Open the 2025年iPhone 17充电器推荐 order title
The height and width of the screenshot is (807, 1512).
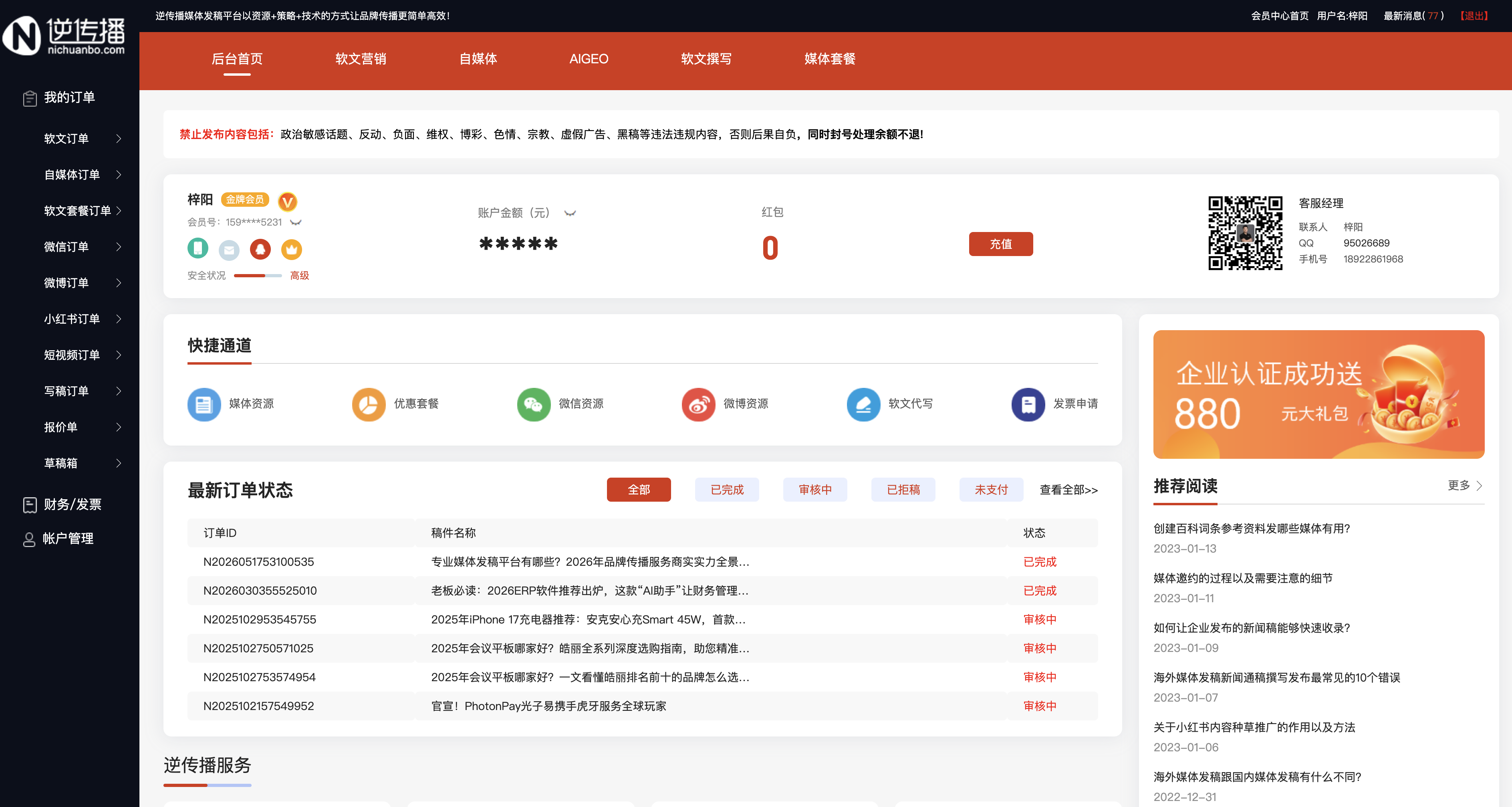tap(588, 619)
